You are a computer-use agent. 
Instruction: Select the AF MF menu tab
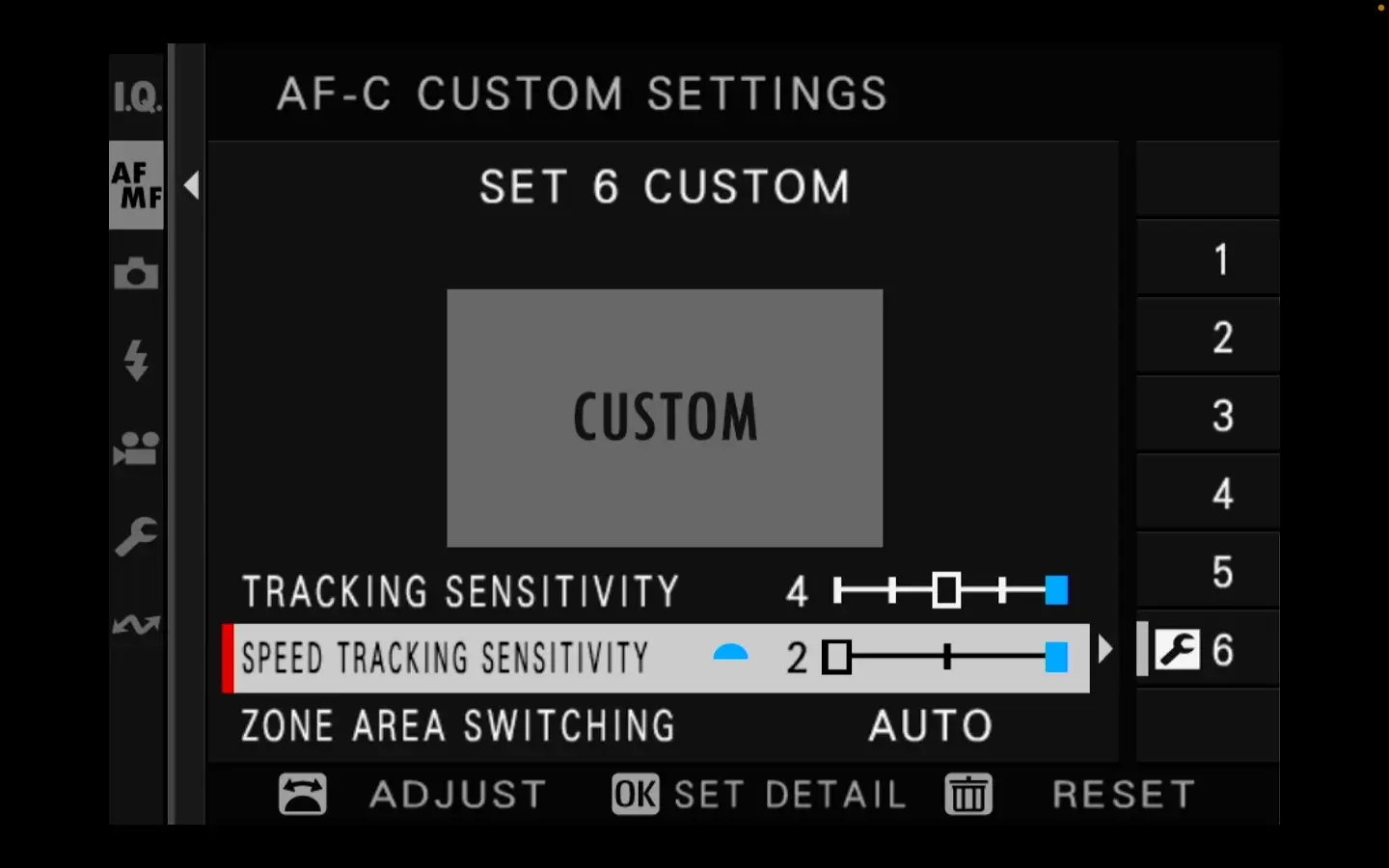pos(136,185)
